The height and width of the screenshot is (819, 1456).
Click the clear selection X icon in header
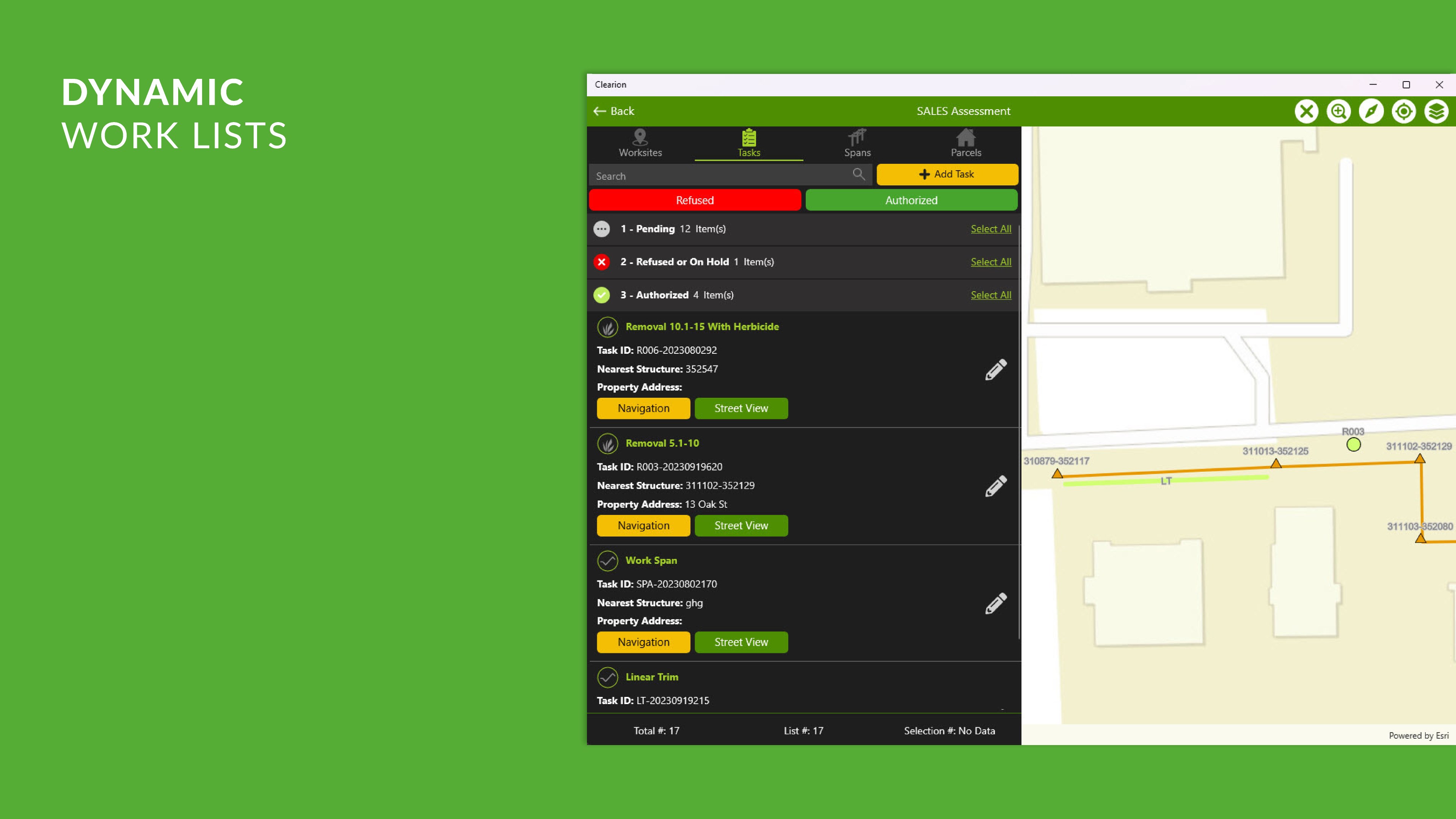(1306, 111)
